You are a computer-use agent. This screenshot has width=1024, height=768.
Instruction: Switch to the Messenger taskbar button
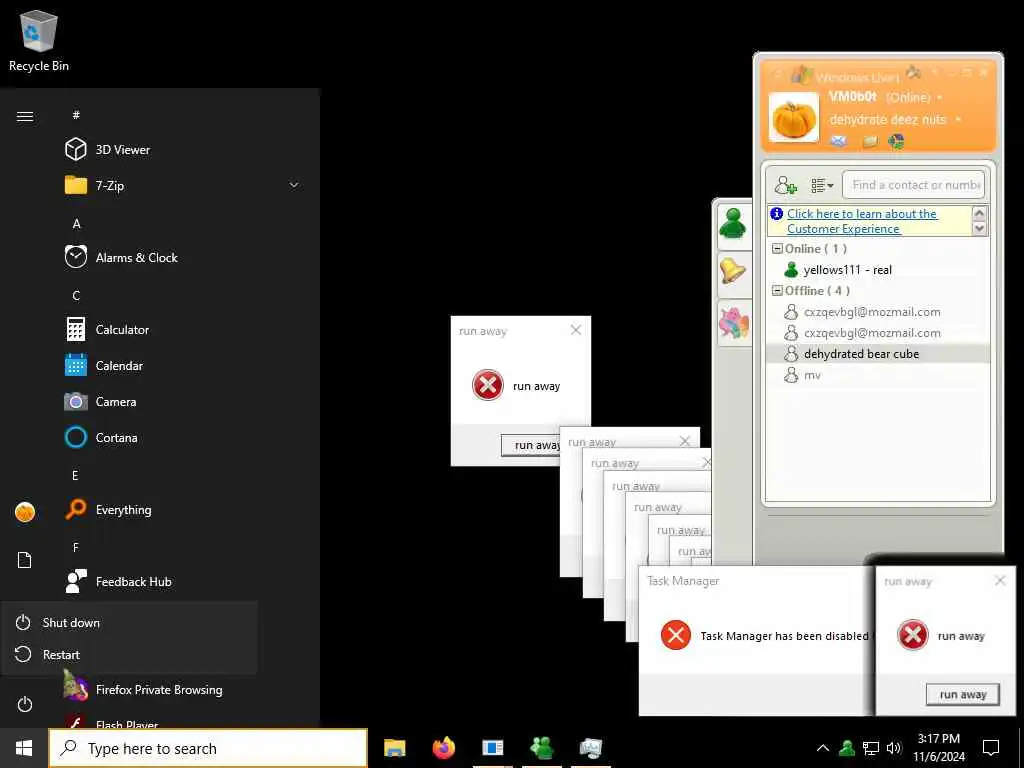[x=542, y=748]
